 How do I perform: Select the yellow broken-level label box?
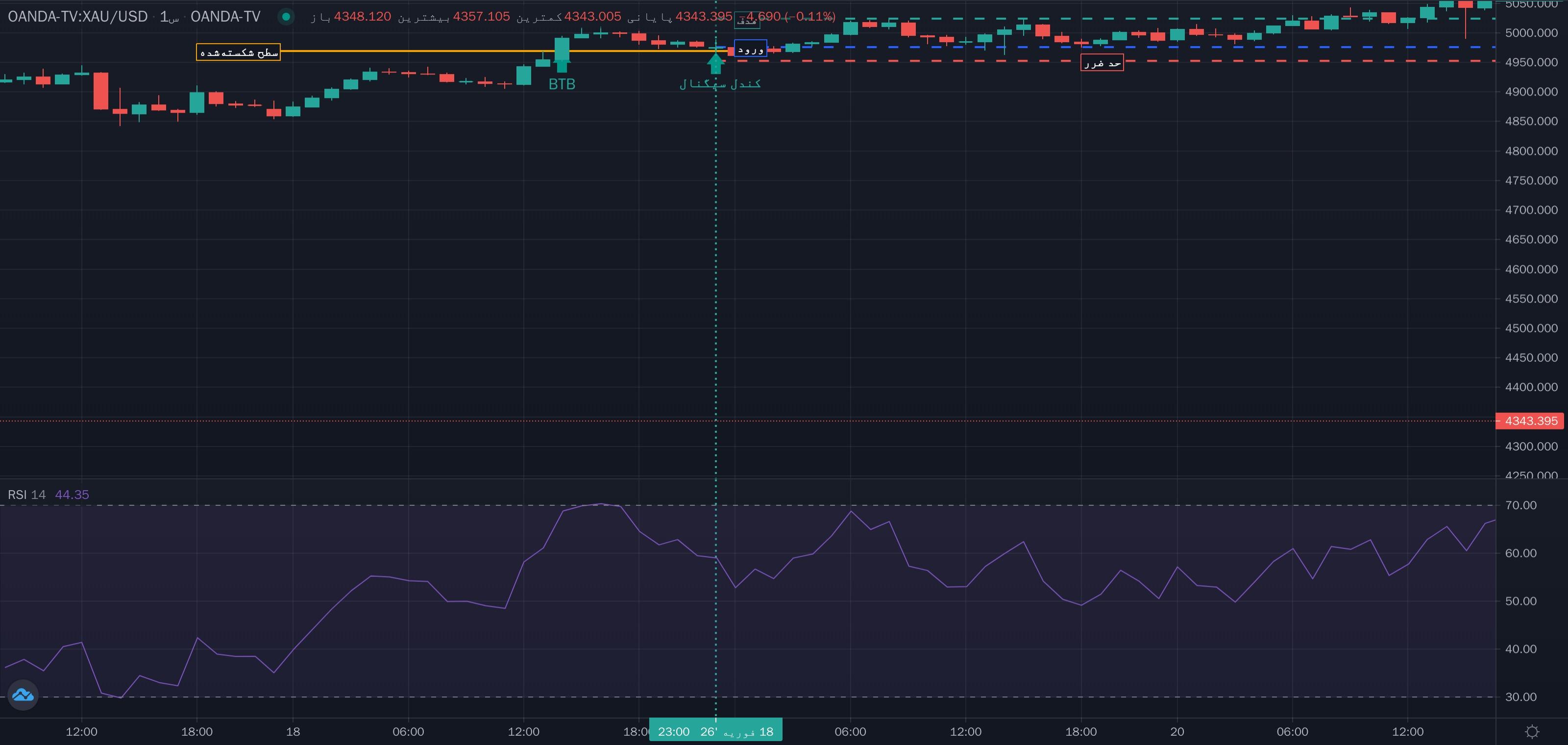pos(238,52)
